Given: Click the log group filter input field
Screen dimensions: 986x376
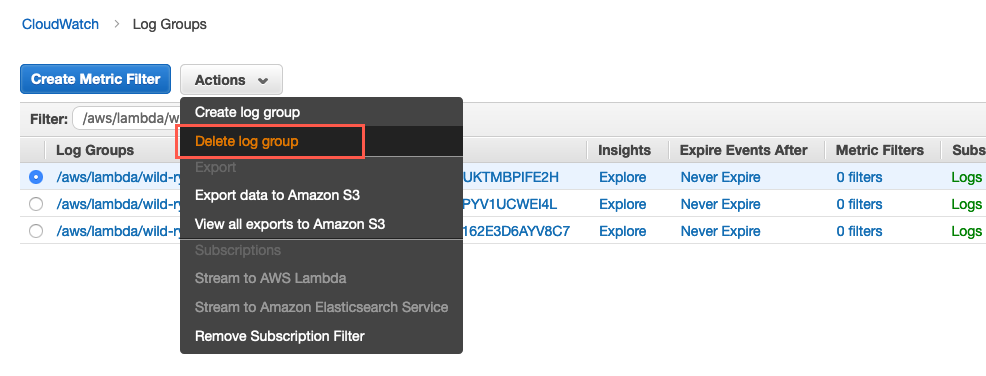Looking at the screenshot, I should (x=126, y=119).
